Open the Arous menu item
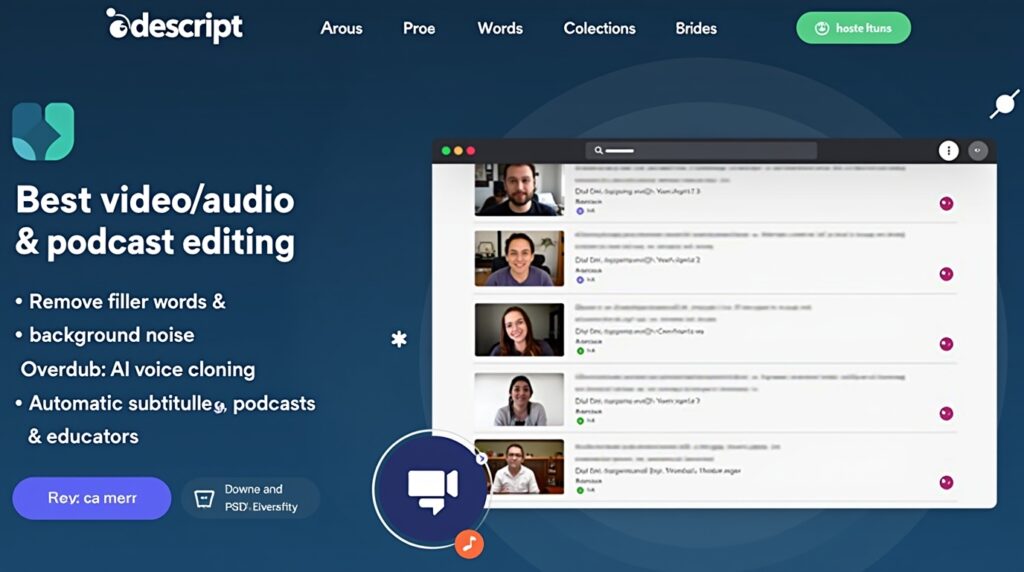1024x572 pixels. click(x=341, y=28)
